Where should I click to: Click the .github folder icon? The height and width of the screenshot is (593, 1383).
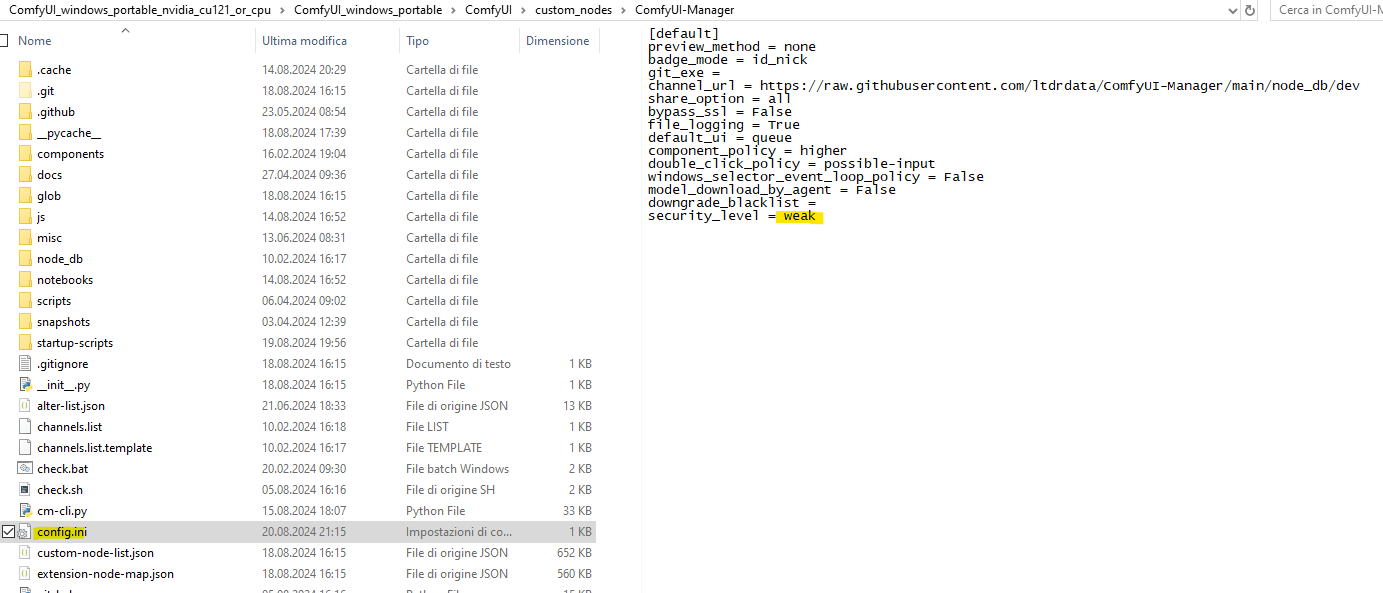point(25,112)
